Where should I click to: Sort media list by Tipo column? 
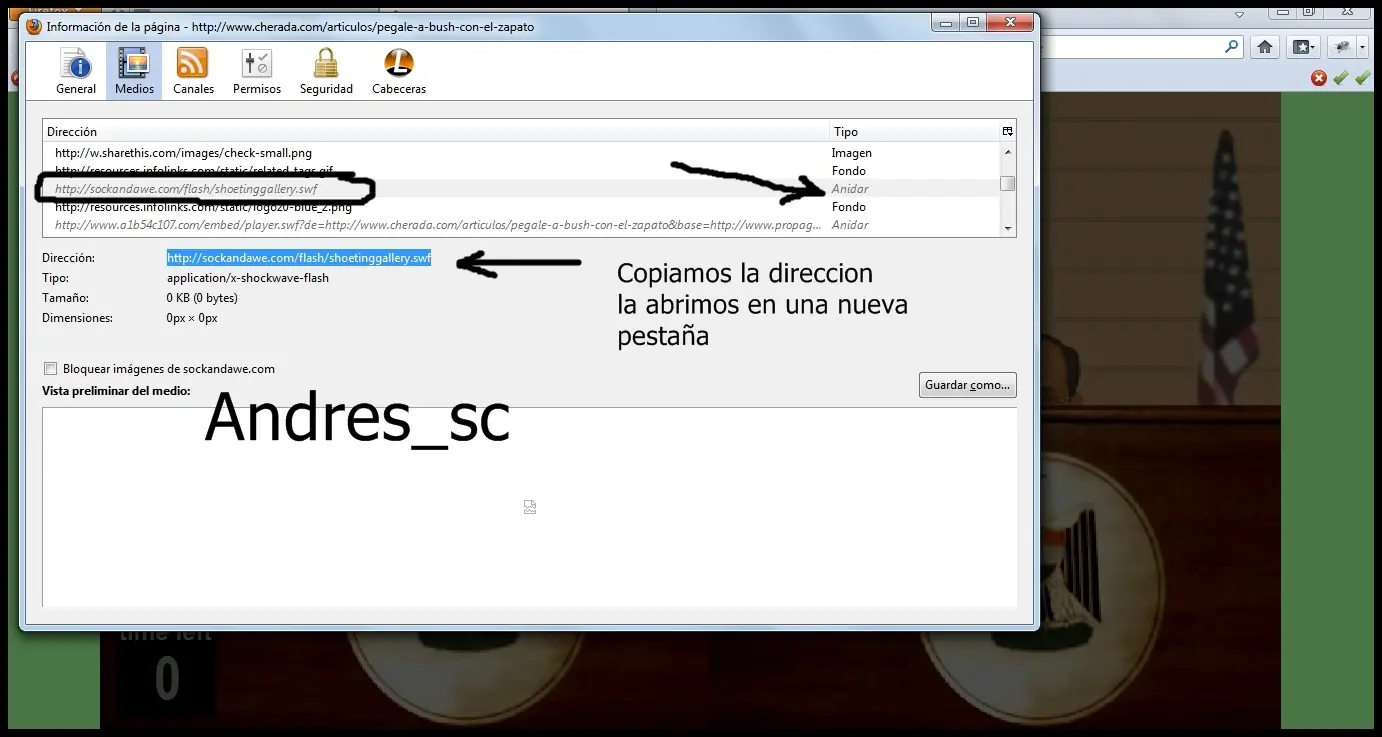914,131
